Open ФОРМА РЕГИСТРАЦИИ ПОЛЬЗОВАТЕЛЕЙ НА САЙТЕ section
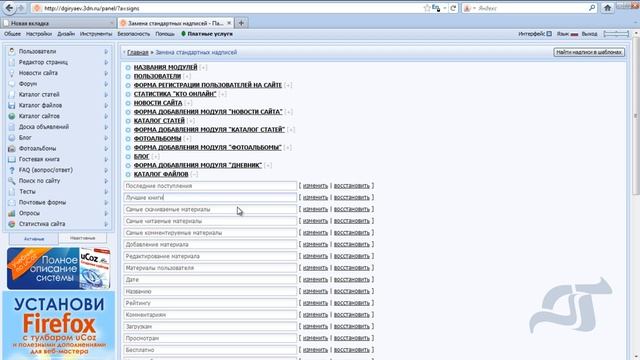Viewport: 640px width, 360px height. (x=208, y=85)
